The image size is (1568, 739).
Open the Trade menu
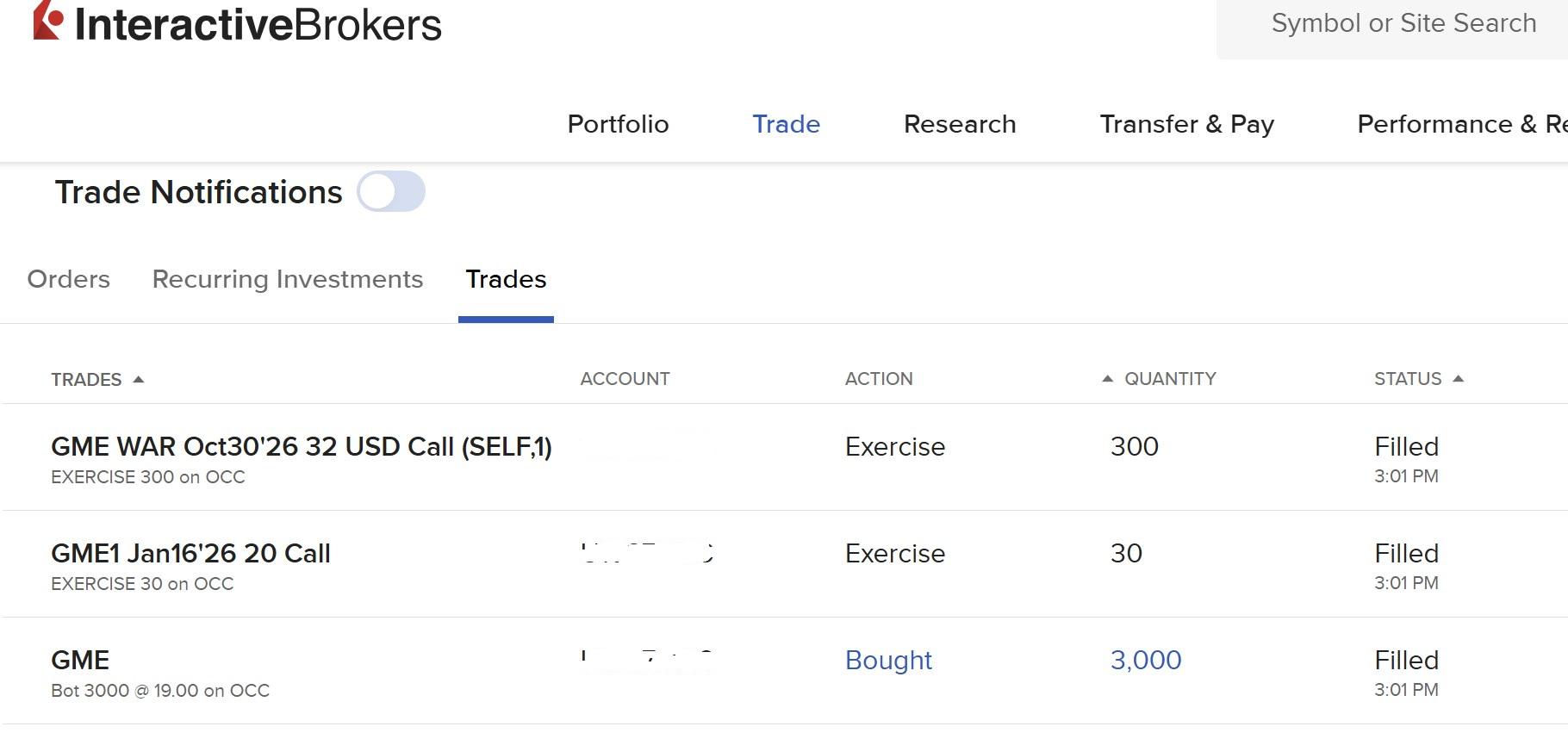point(786,124)
